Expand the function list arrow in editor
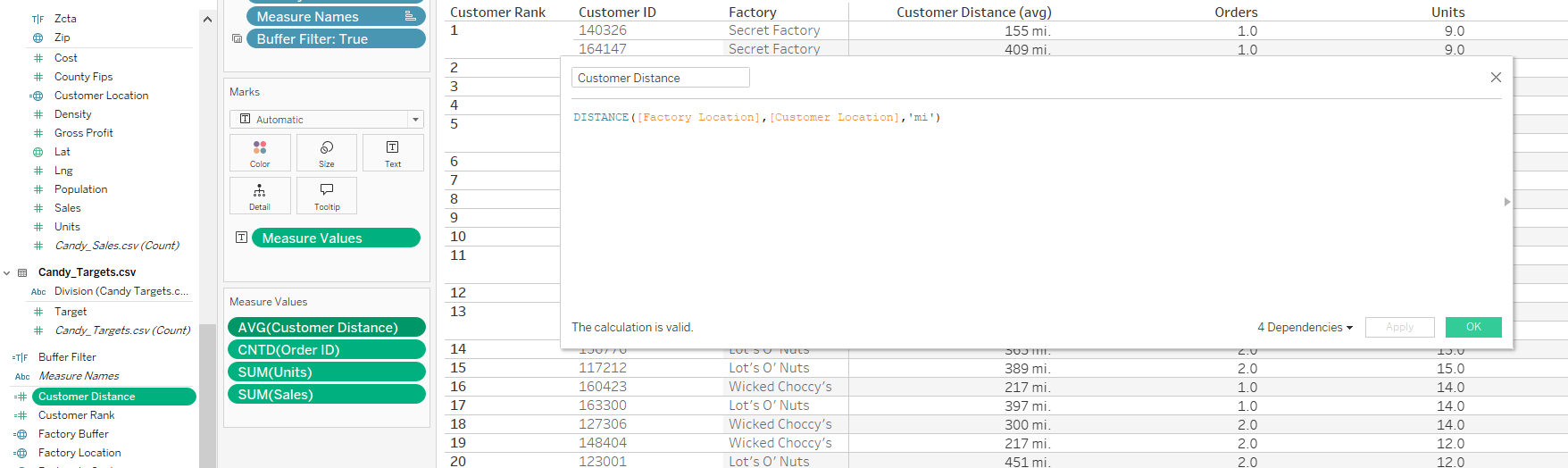The height and width of the screenshot is (468, 1568). (x=1507, y=202)
